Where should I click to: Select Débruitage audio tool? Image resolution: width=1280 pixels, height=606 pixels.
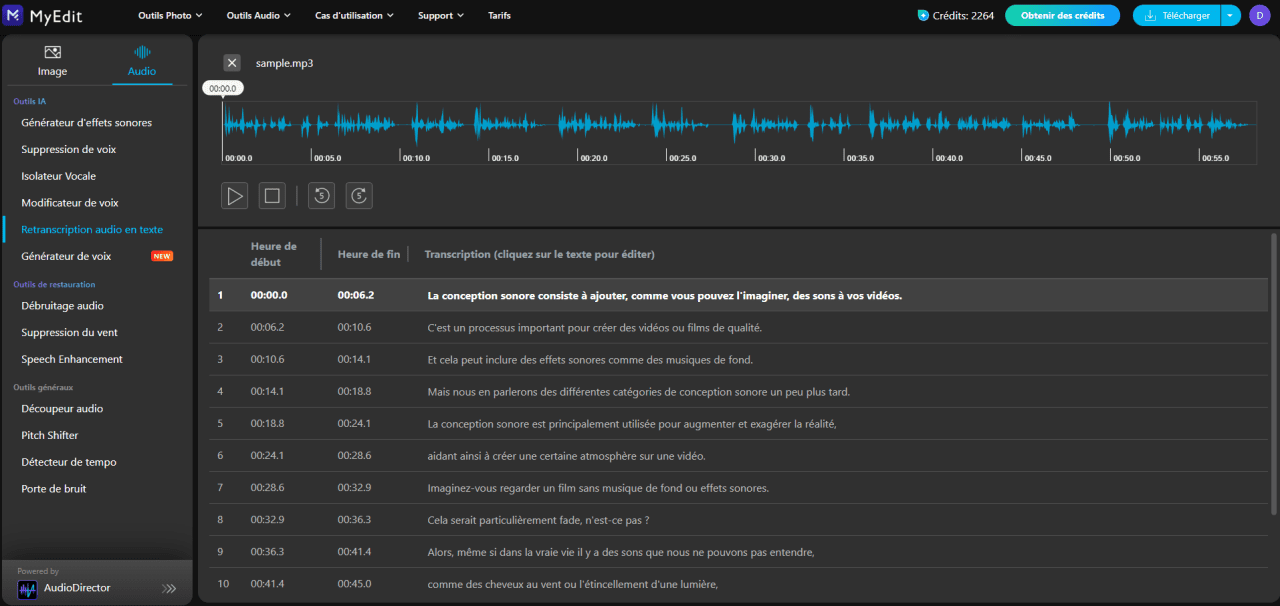point(62,306)
